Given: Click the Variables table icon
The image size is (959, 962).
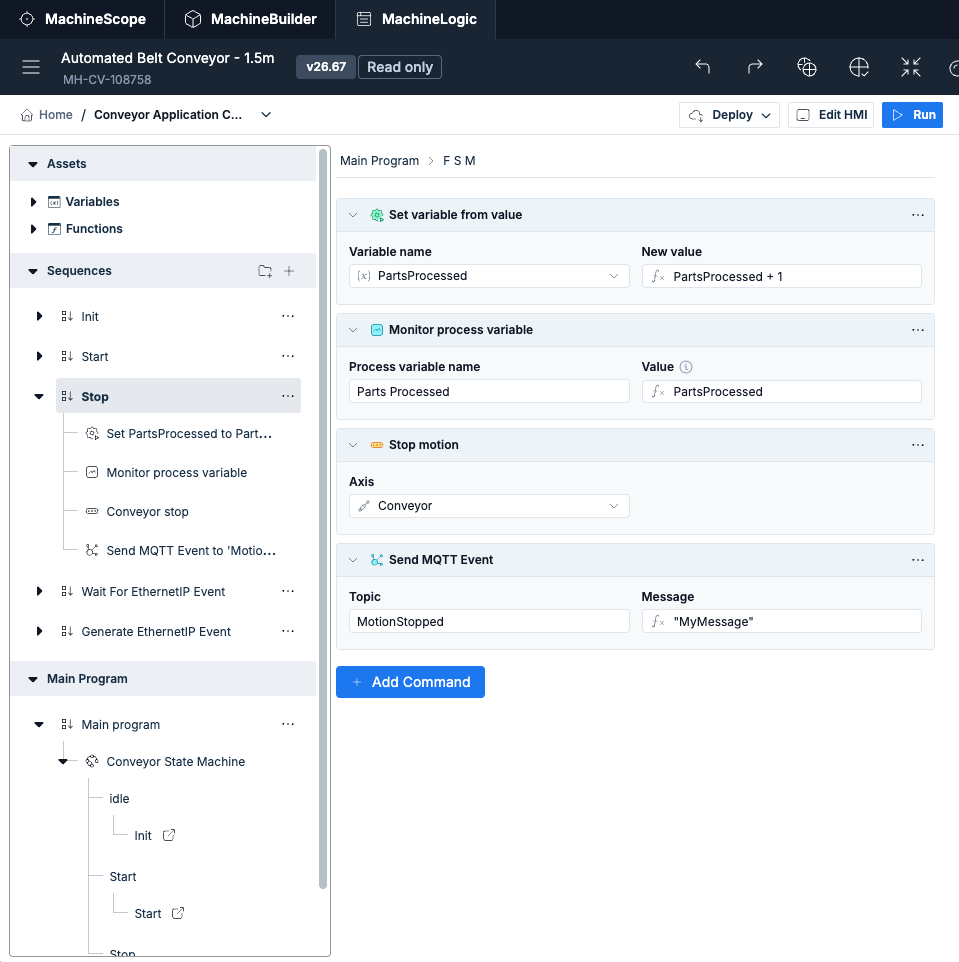Looking at the screenshot, I should (54, 202).
